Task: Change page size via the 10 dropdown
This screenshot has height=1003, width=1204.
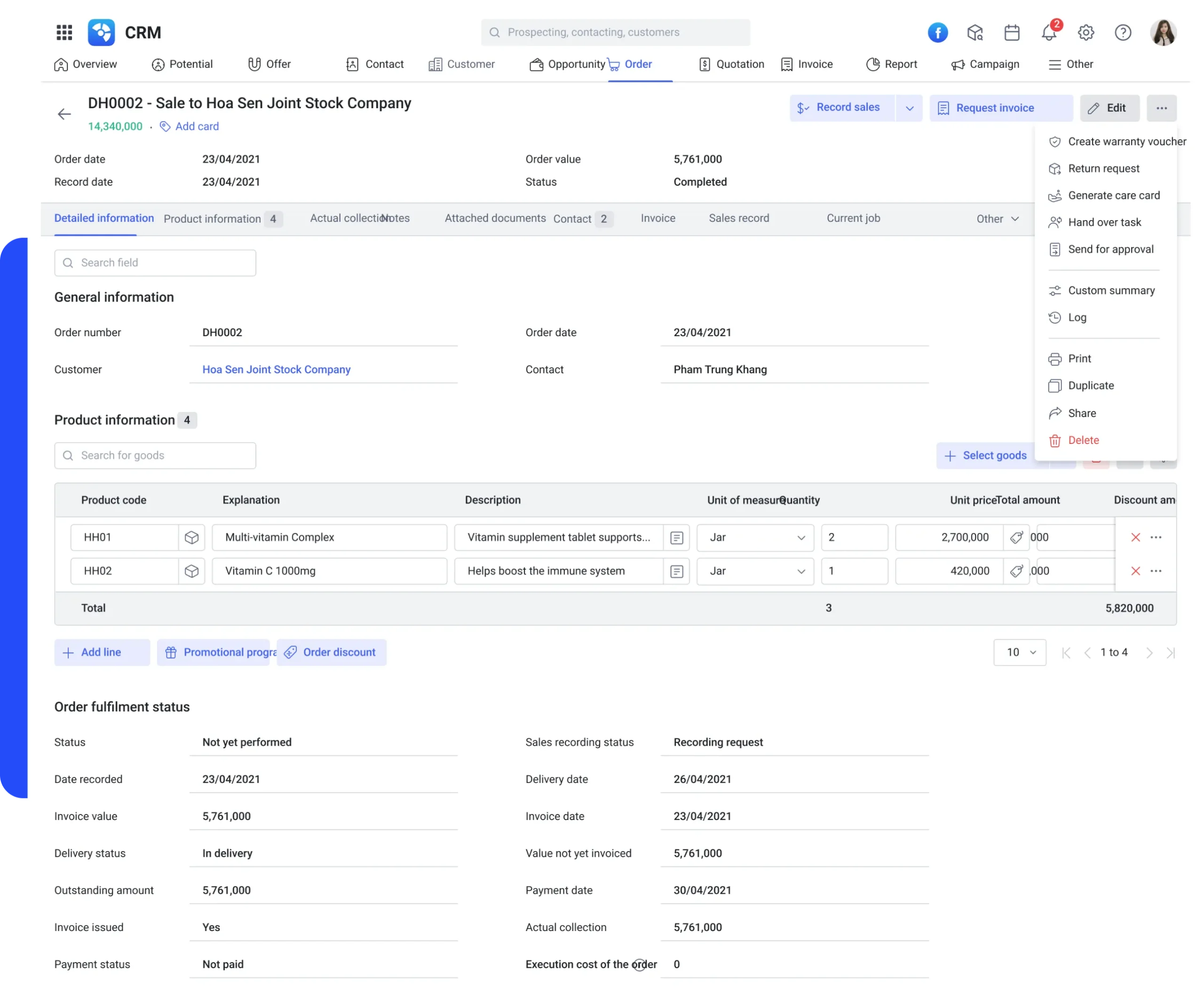Action: click(1020, 652)
